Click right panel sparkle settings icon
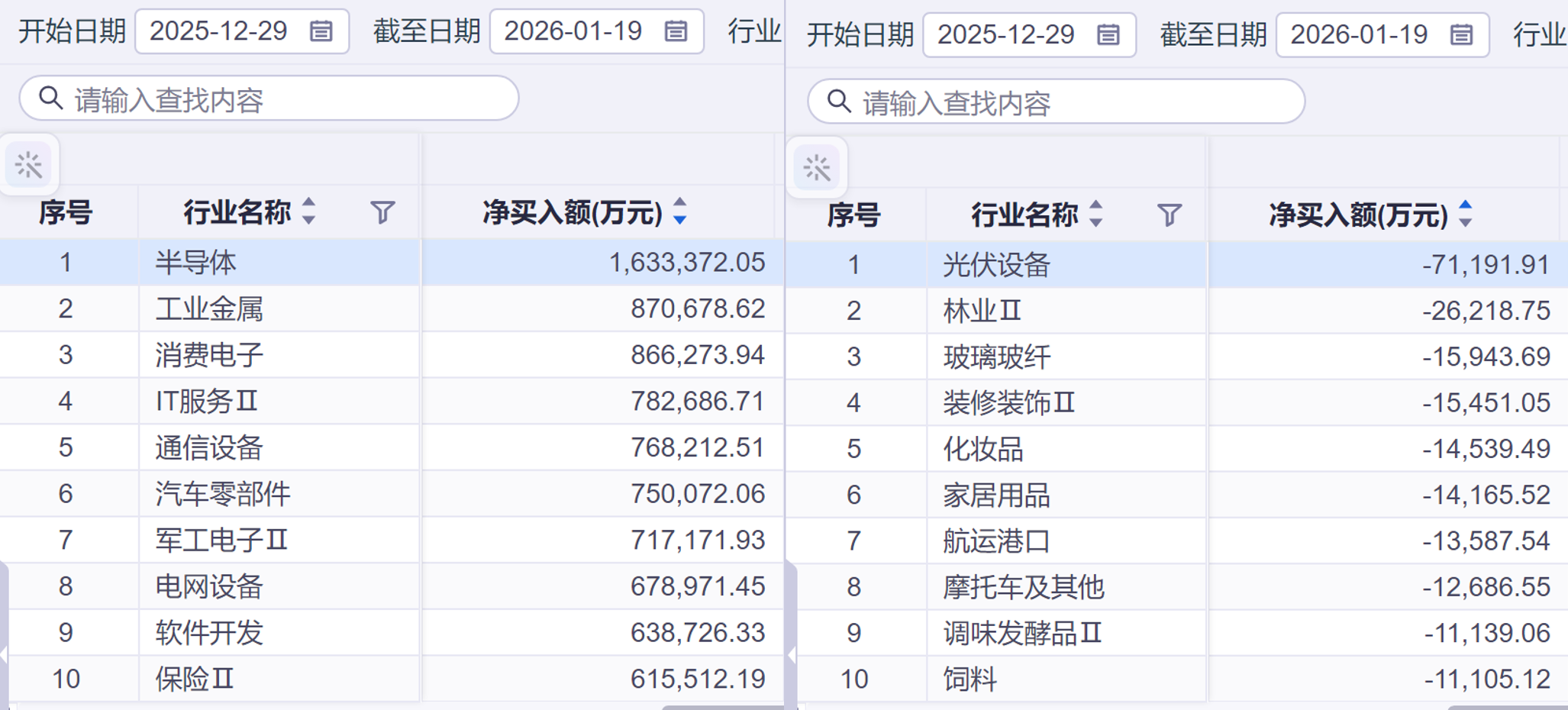This screenshot has height=710, width=1568. coord(817,168)
